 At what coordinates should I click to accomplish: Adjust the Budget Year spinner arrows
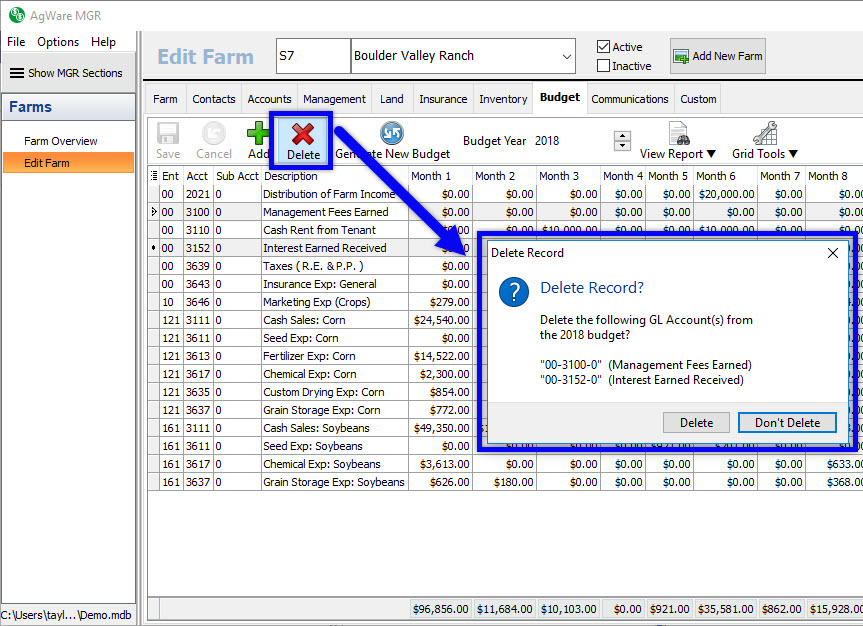[622, 141]
